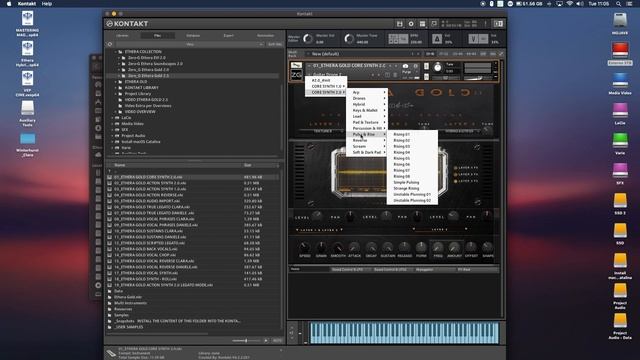640x360 pixels.
Task: Open the Wi-Fi menu bar icon
Action: coord(569,4)
